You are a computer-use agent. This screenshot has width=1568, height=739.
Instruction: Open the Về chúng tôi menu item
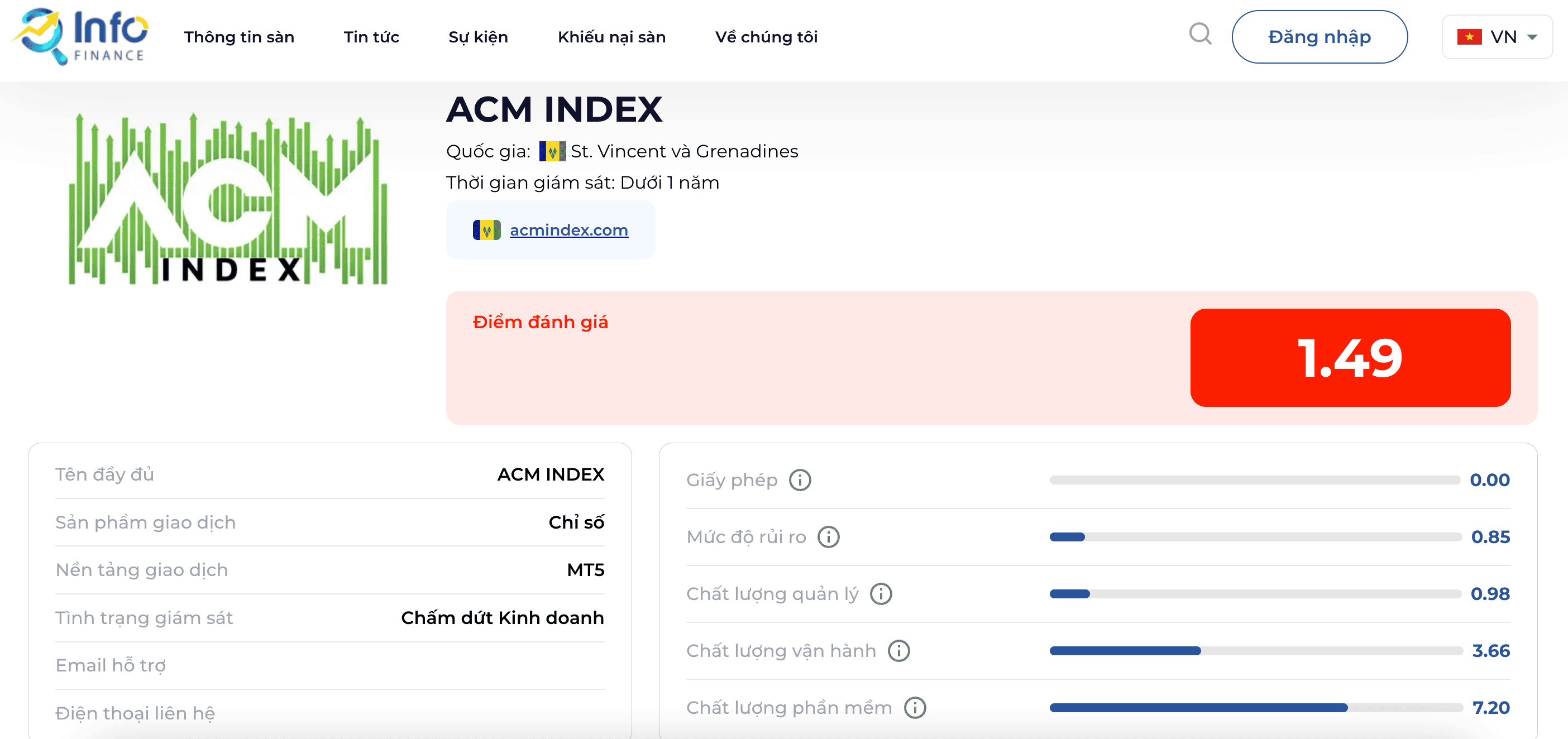point(766,37)
